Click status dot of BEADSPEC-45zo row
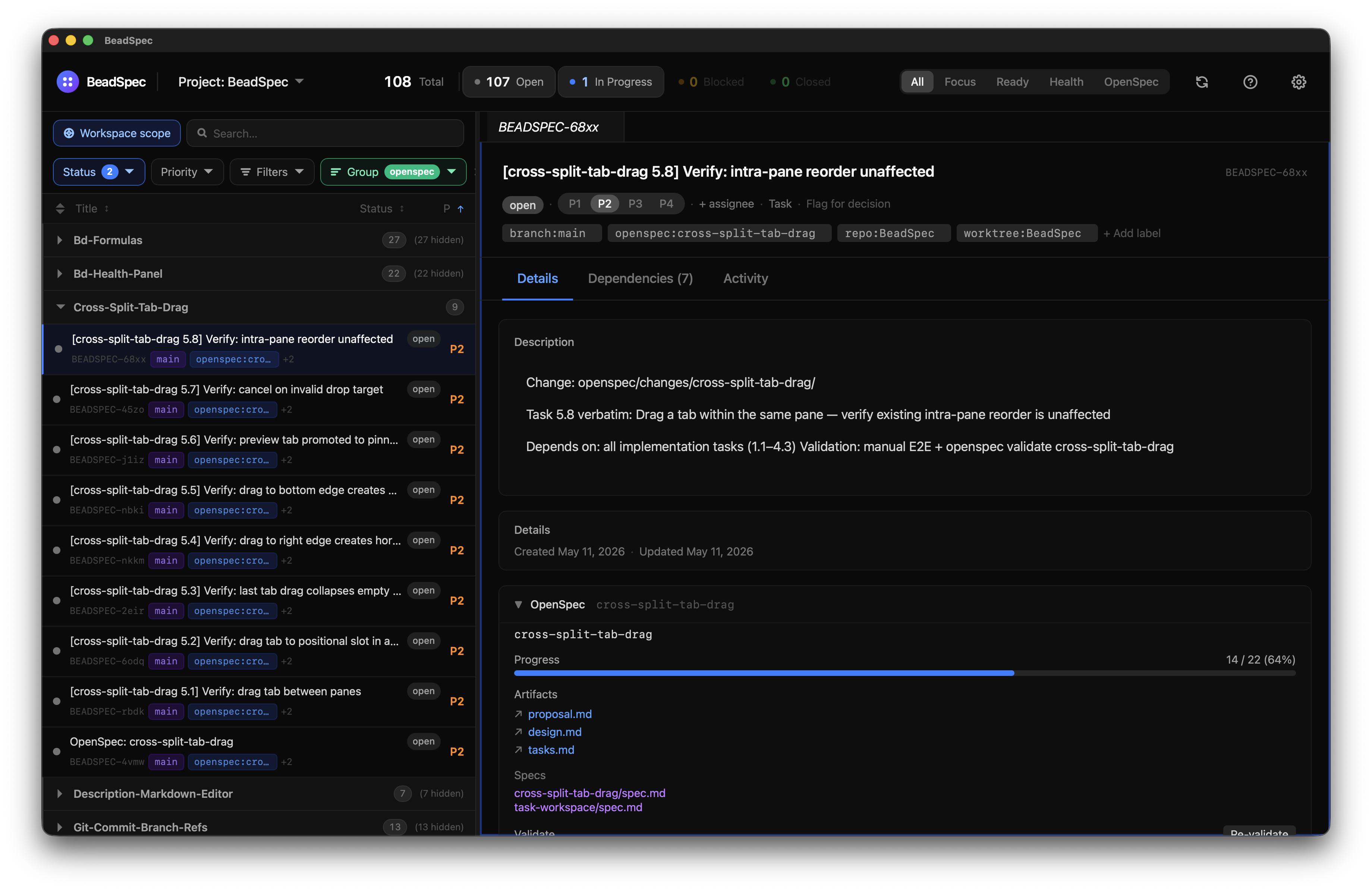Image resolution: width=1372 pixels, height=891 pixels. pyautogui.click(x=57, y=399)
